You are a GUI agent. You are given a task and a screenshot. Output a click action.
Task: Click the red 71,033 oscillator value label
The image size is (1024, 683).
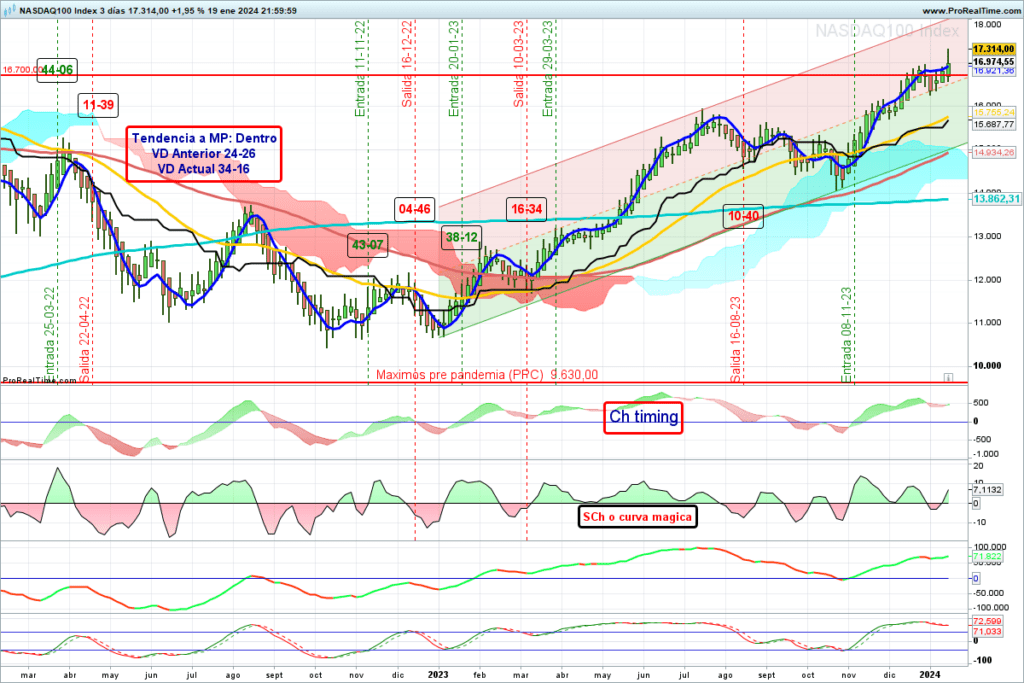(x=987, y=631)
